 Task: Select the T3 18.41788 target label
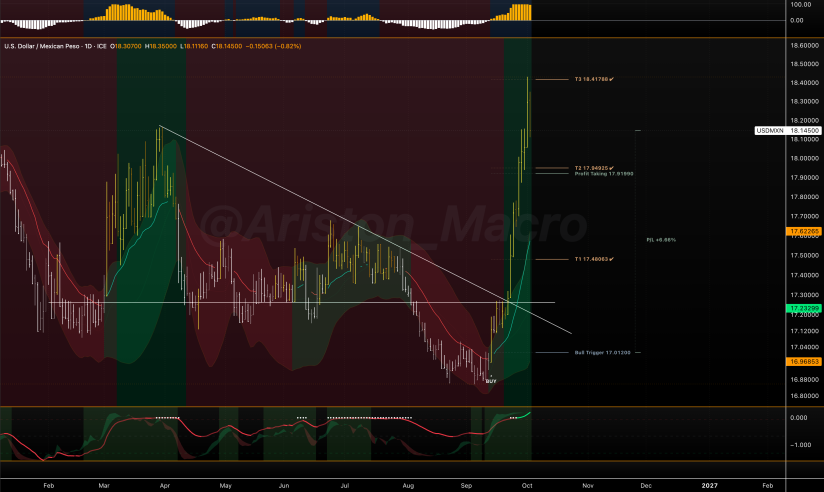tap(594, 79)
